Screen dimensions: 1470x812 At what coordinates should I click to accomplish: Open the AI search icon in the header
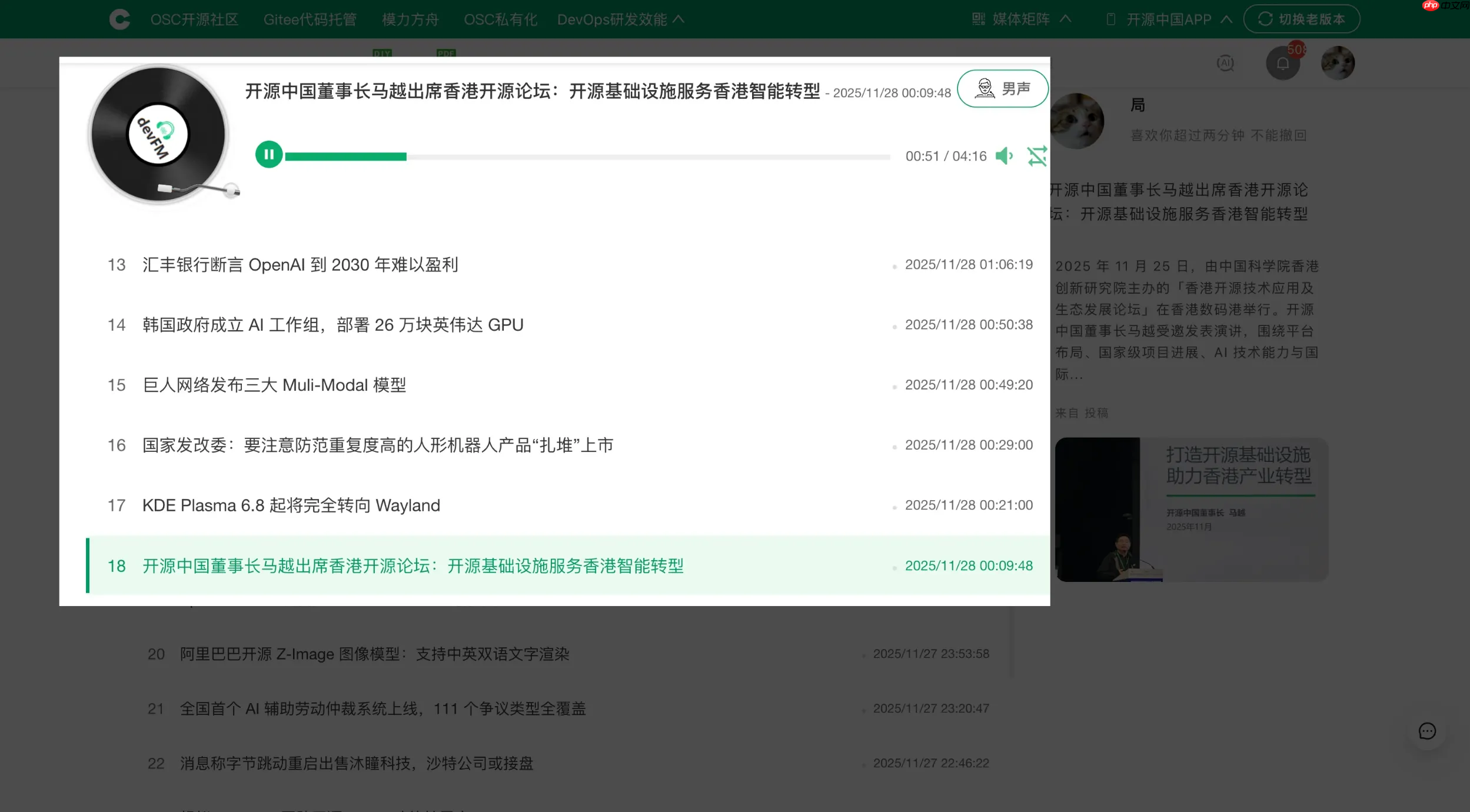(x=1225, y=63)
